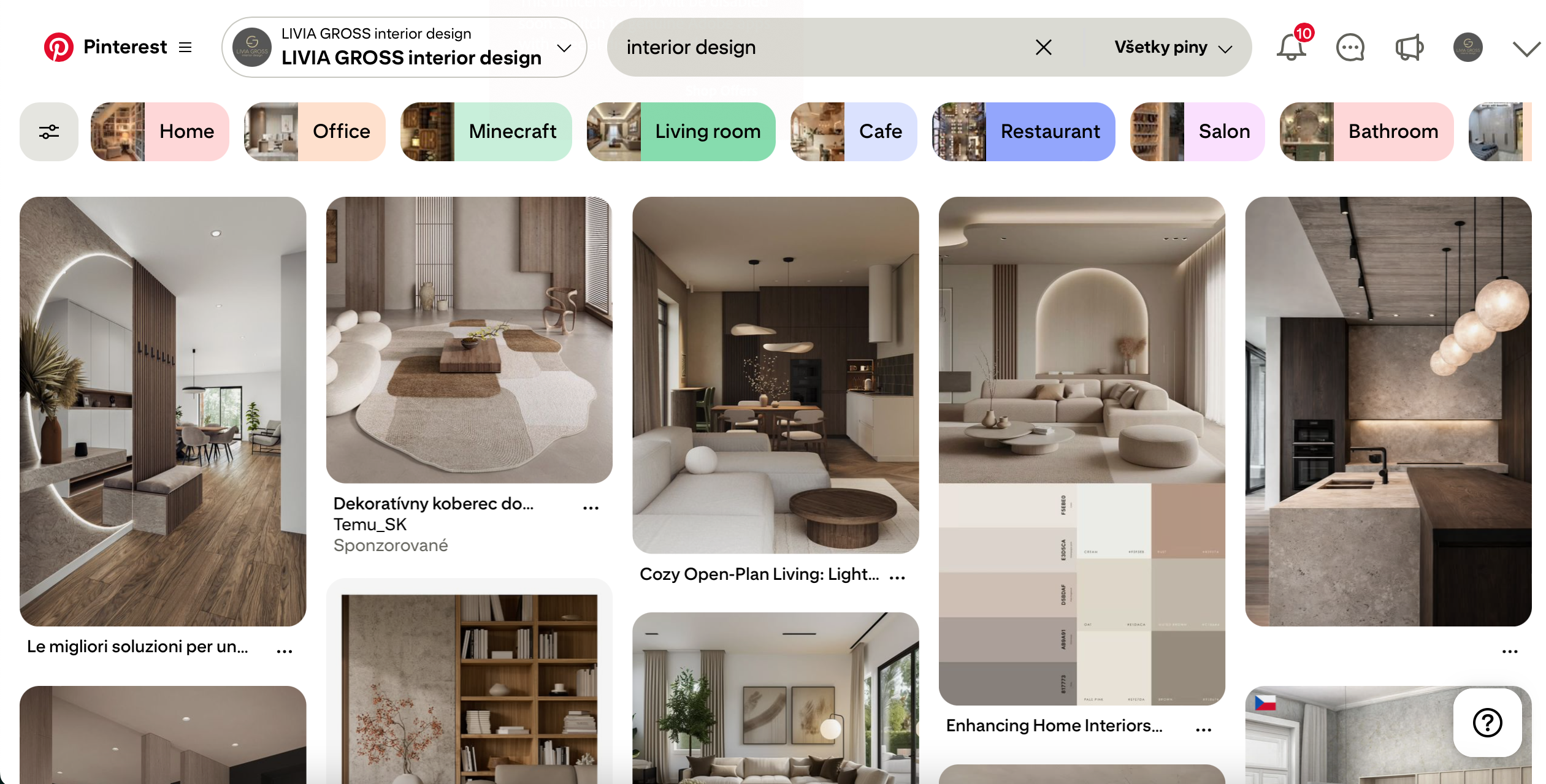1546x784 pixels.
Task: Open the notifications bell
Action: [x=1291, y=47]
